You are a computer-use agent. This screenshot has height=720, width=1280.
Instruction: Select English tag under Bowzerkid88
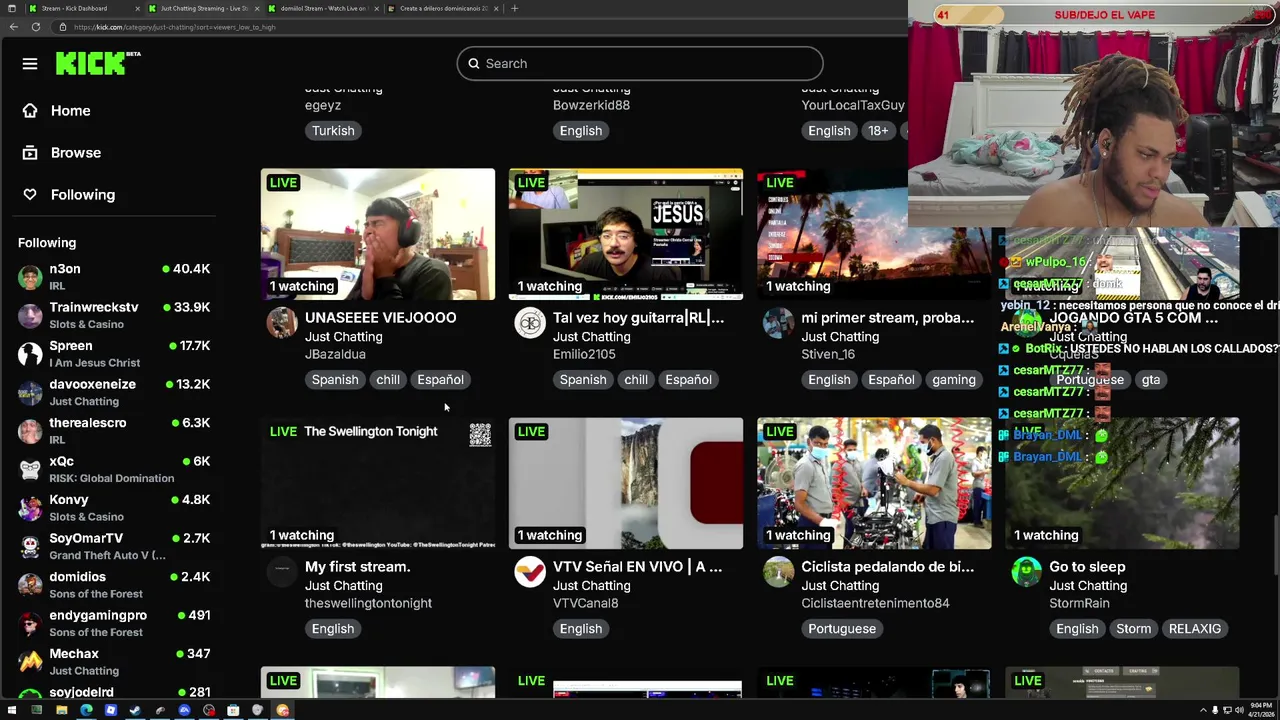pos(581,131)
